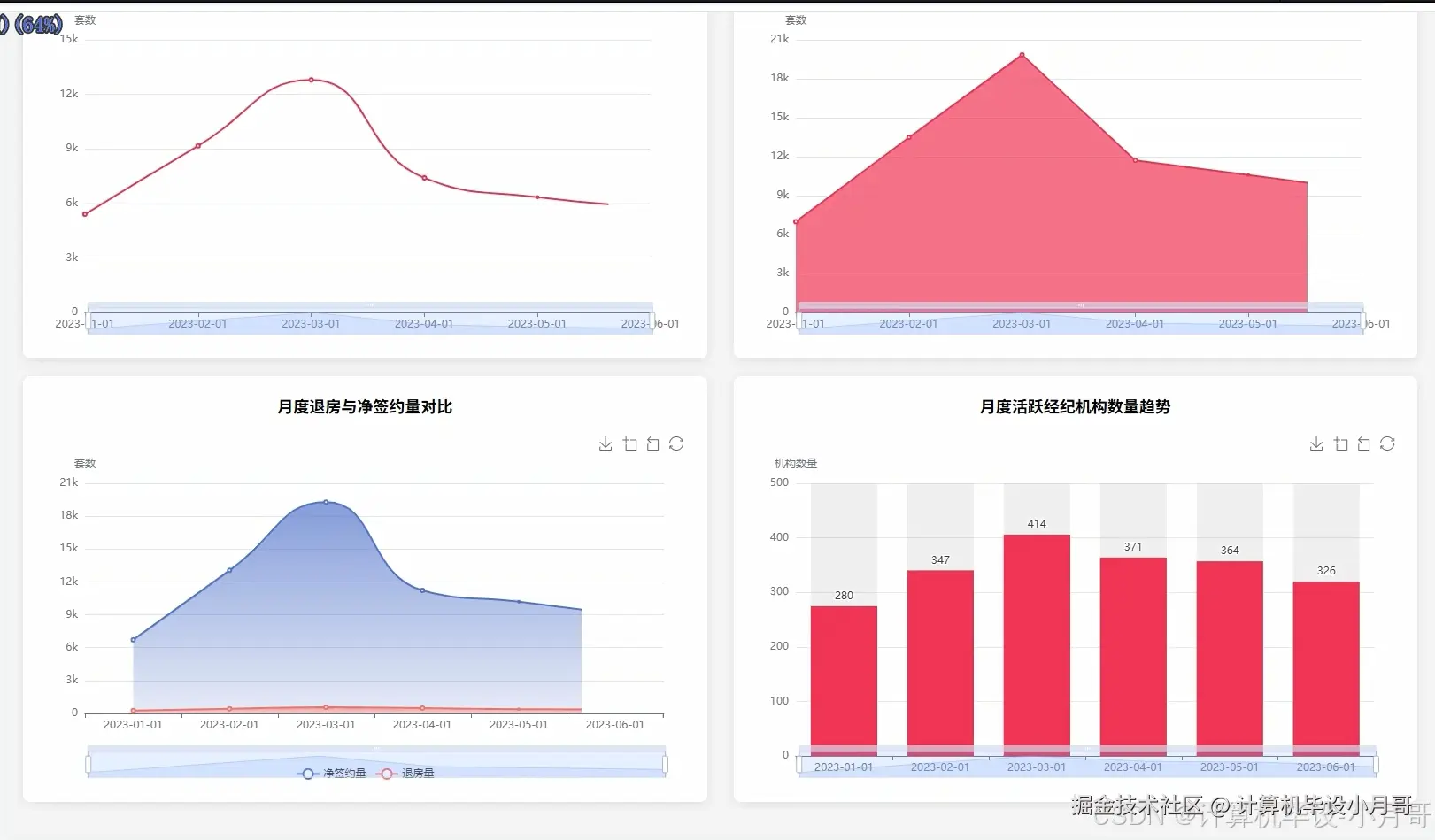Click the 月度活跃经纪机构数量趋势 chart title
The height and width of the screenshot is (840, 1435).
pyautogui.click(x=1075, y=407)
